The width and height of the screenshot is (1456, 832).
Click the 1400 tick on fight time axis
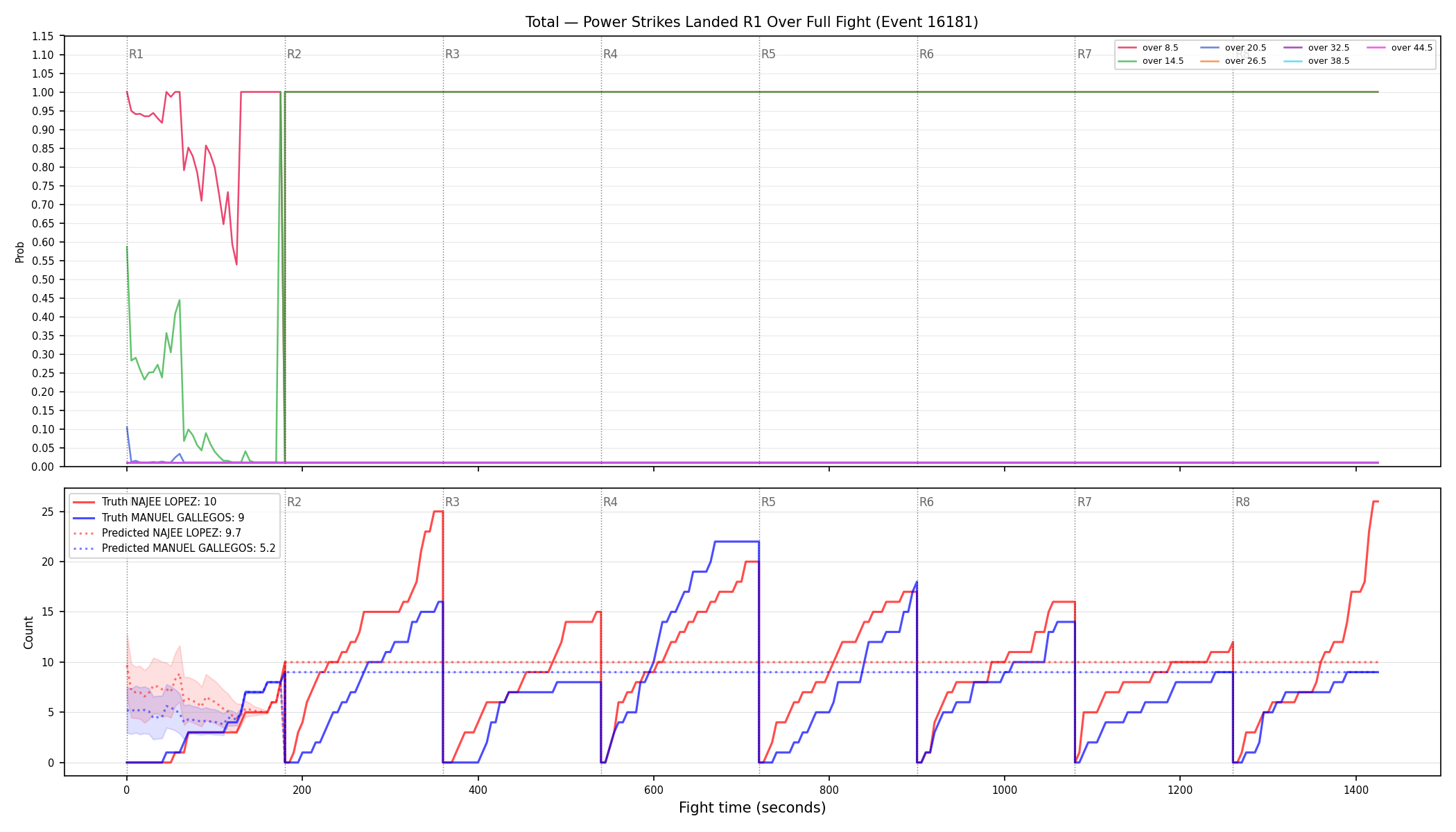pyautogui.click(x=1356, y=789)
